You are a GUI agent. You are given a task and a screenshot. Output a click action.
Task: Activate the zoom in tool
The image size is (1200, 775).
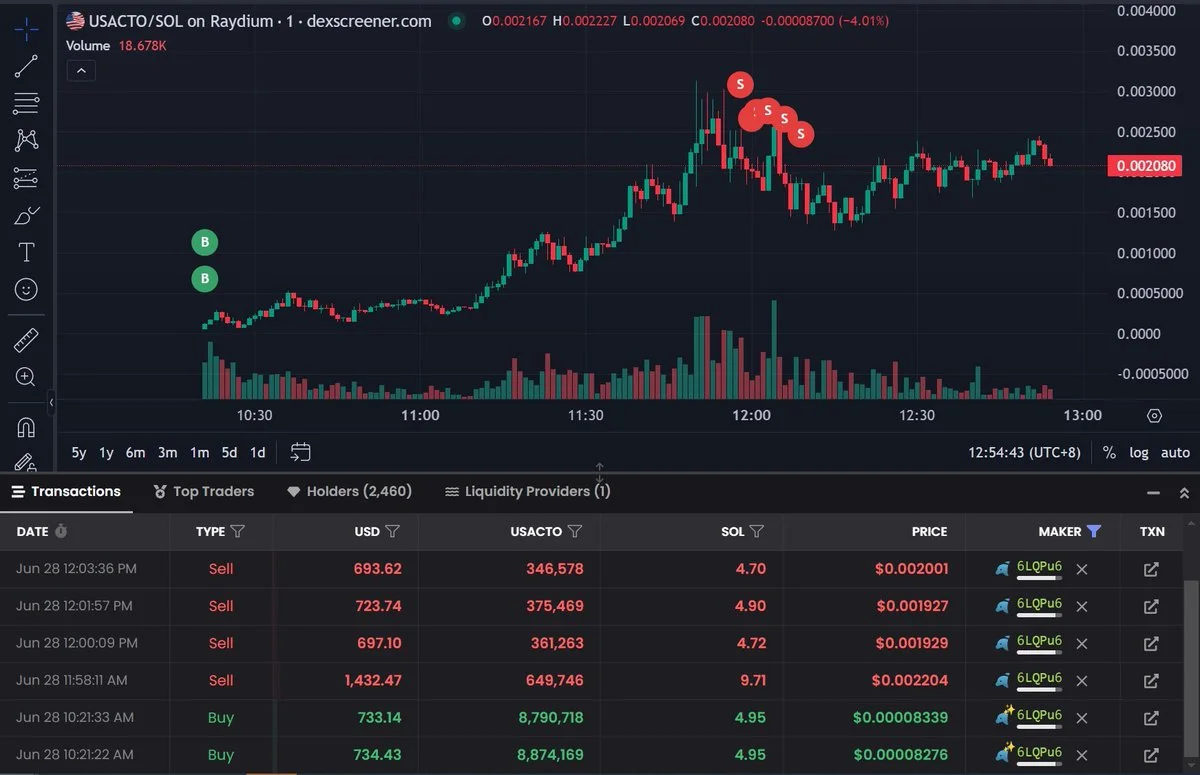point(26,377)
